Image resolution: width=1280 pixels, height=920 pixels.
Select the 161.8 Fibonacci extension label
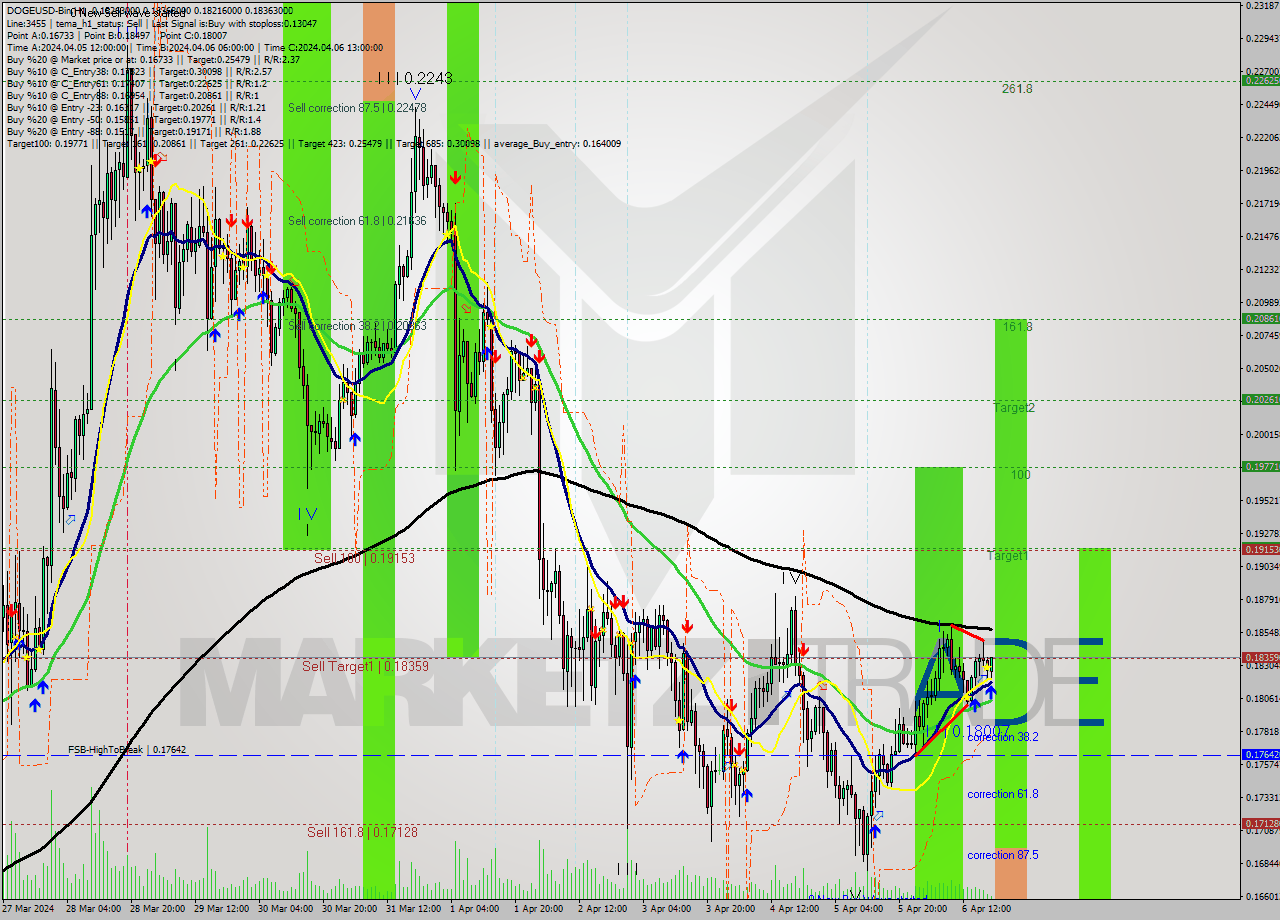[x=1017, y=327]
